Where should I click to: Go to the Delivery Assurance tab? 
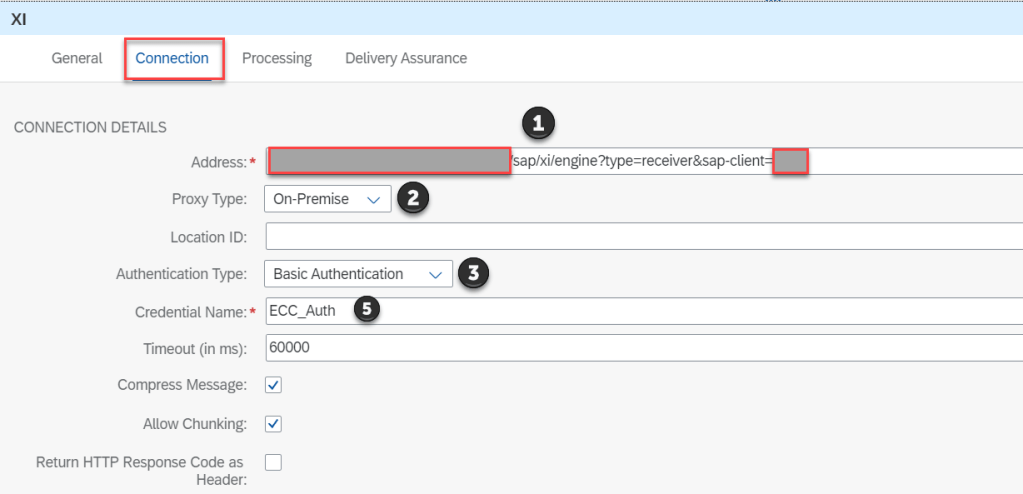(406, 58)
